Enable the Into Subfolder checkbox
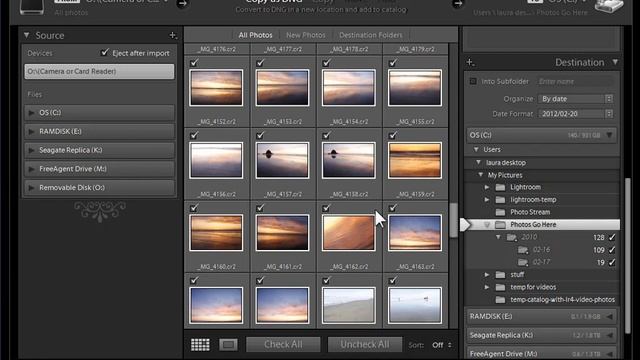This screenshot has height=360, width=640. pyautogui.click(x=473, y=82)
